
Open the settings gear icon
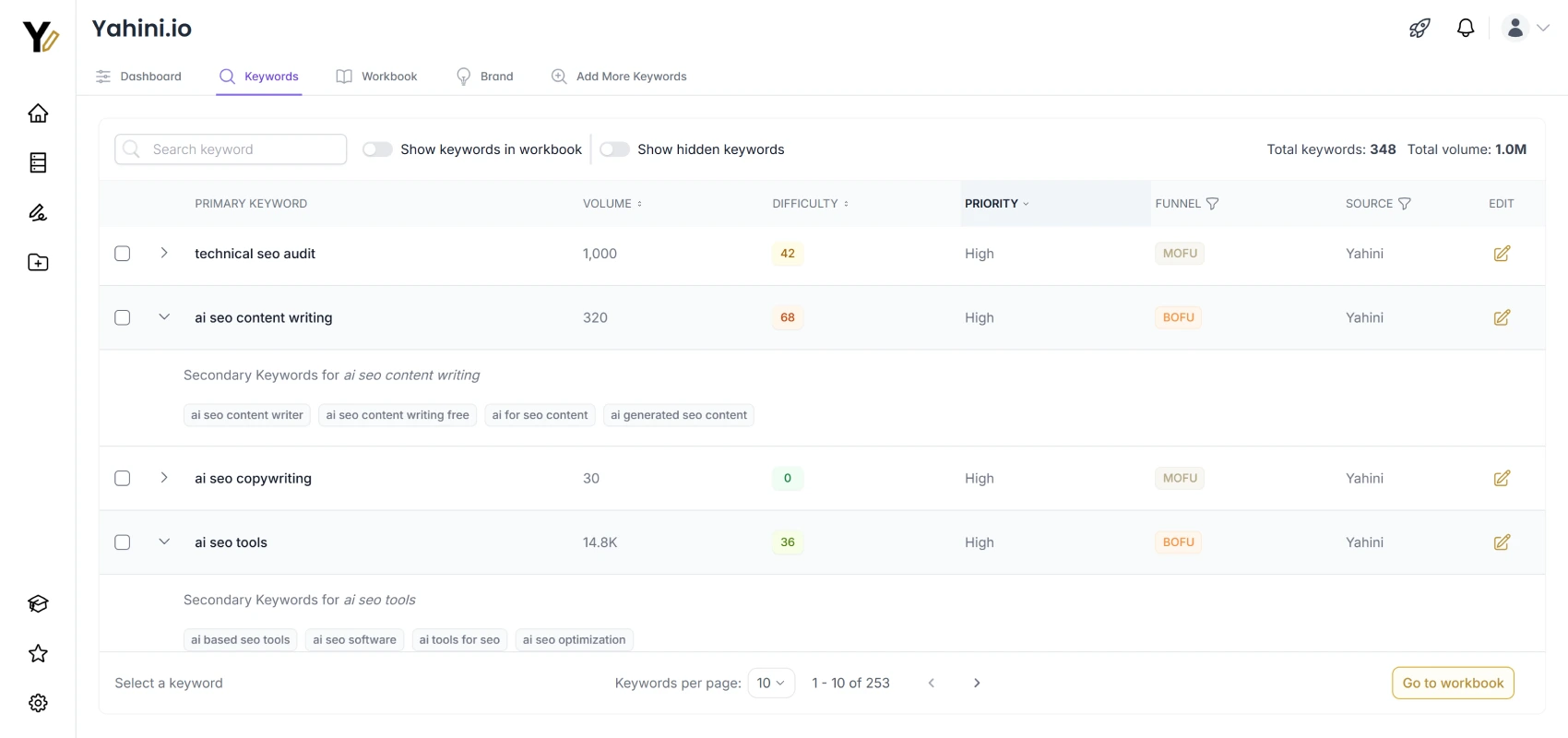pos(38,703)
